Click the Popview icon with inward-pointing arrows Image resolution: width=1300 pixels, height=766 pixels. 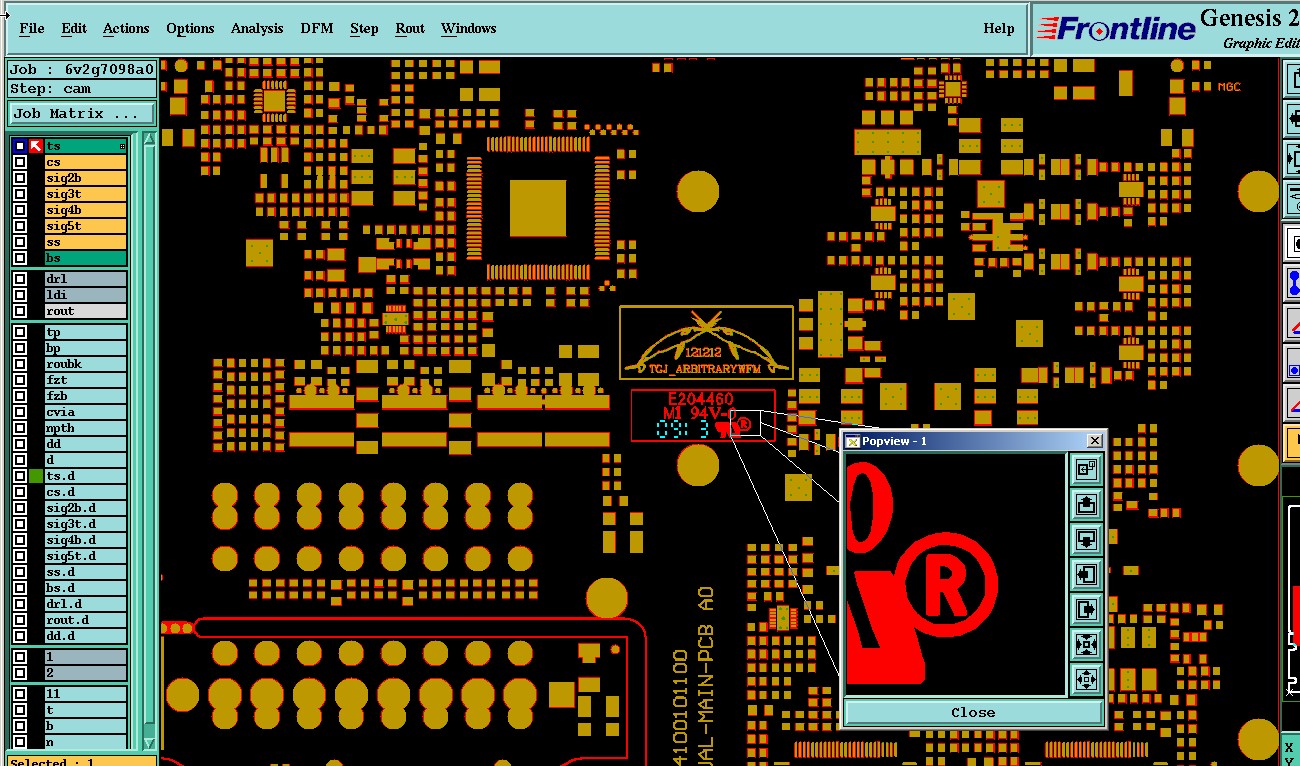[x=1086, y=644]
